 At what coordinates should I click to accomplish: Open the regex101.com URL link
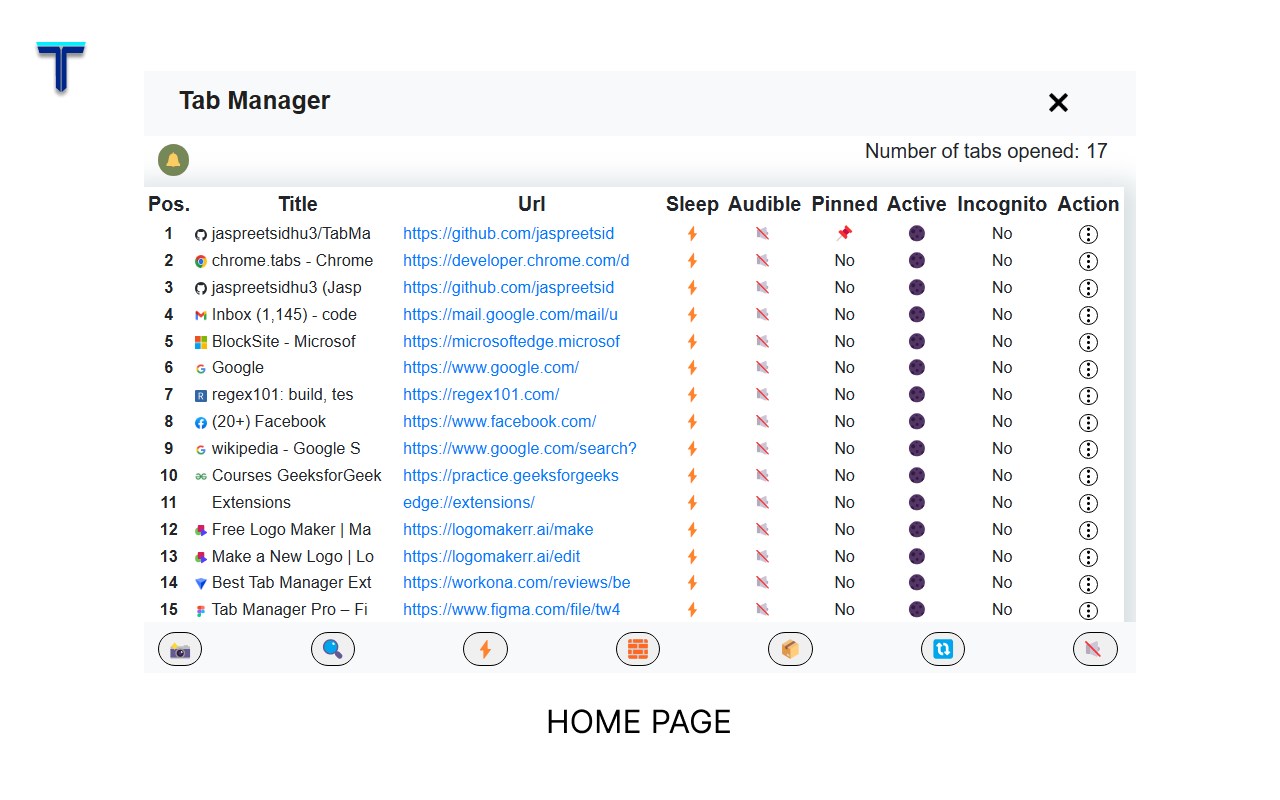pyautogui.click(x=481, y=394)
